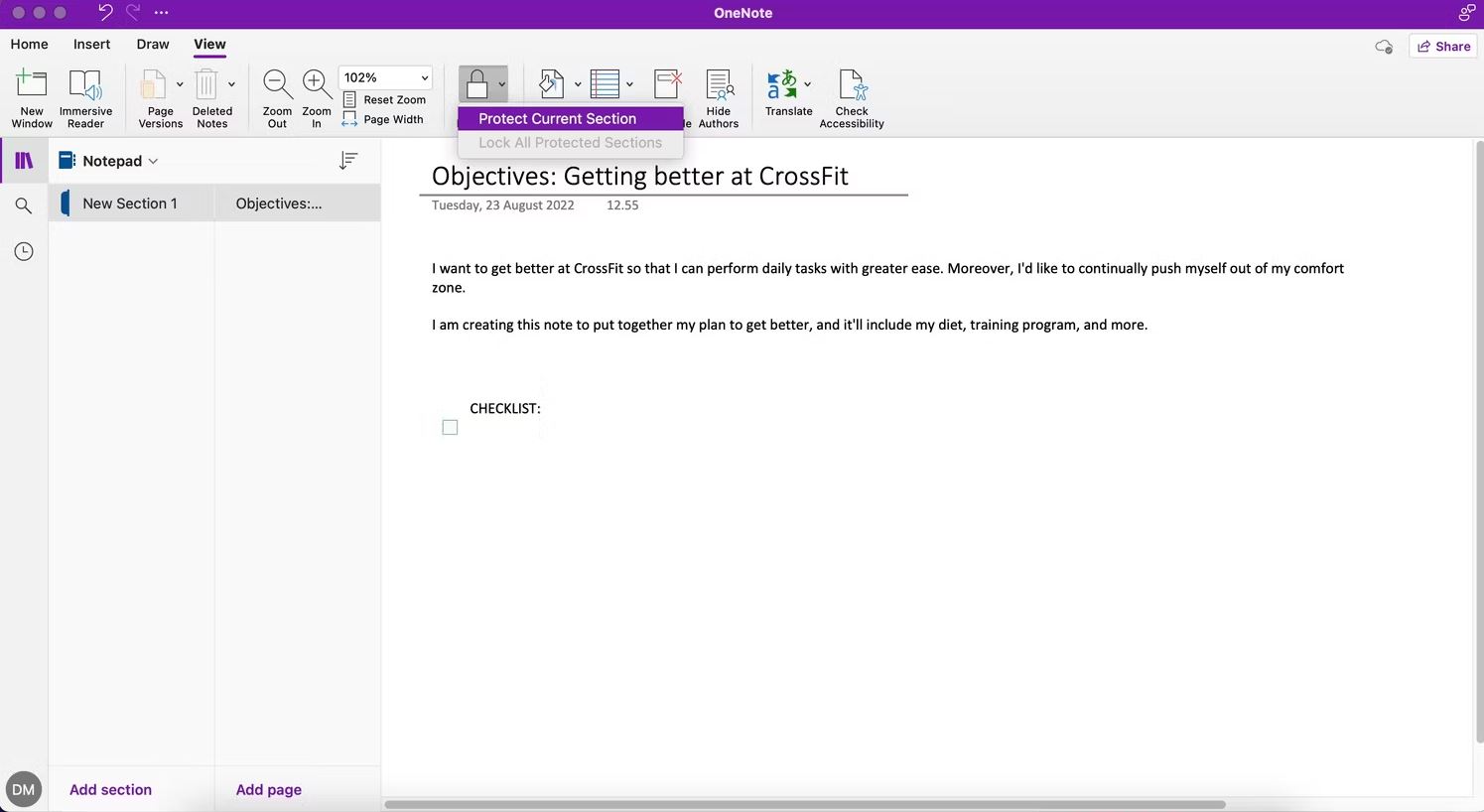Toggle the lock button dropdown arrow

(x=501, y=84)
